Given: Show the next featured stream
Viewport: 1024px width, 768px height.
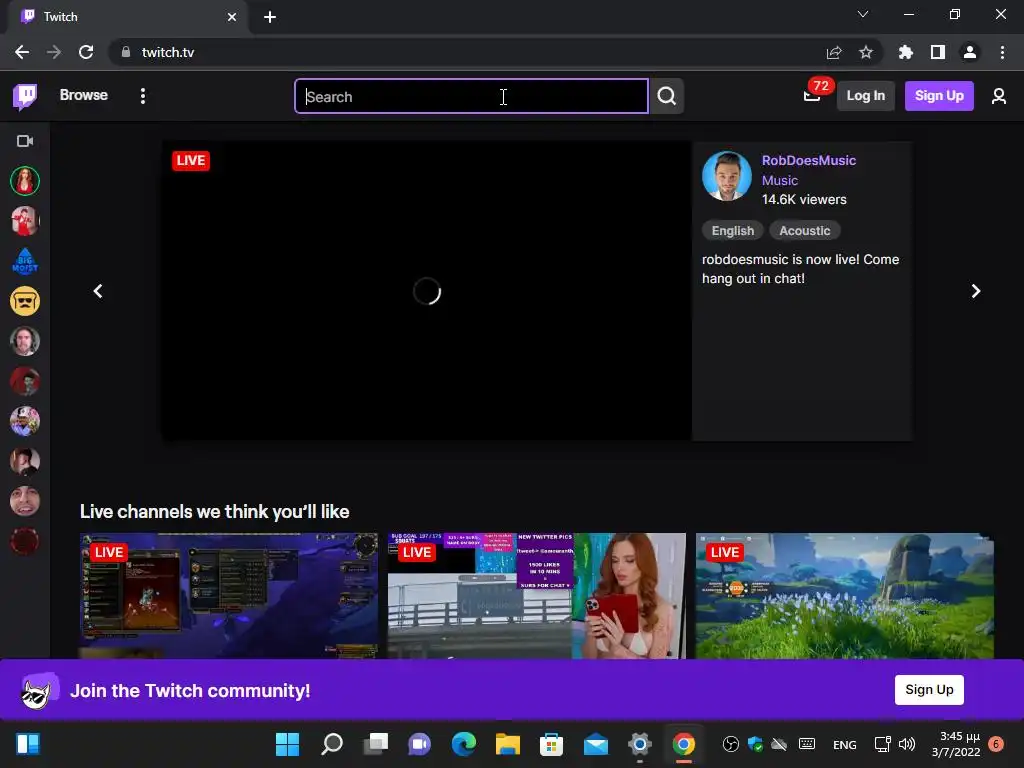Looking at the screenshot, I should click(975, 291).
